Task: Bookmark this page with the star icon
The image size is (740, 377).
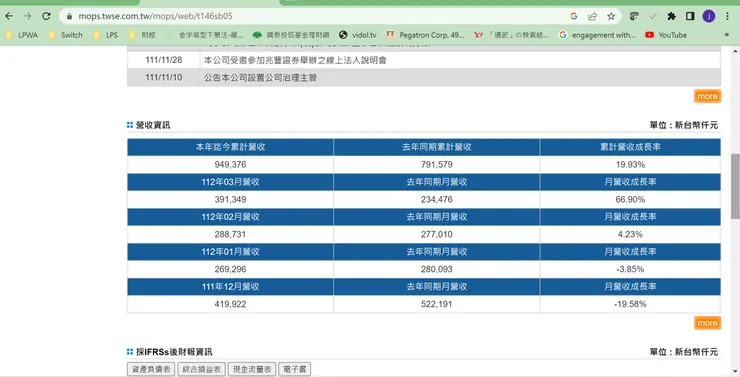Action: point(611,16)
